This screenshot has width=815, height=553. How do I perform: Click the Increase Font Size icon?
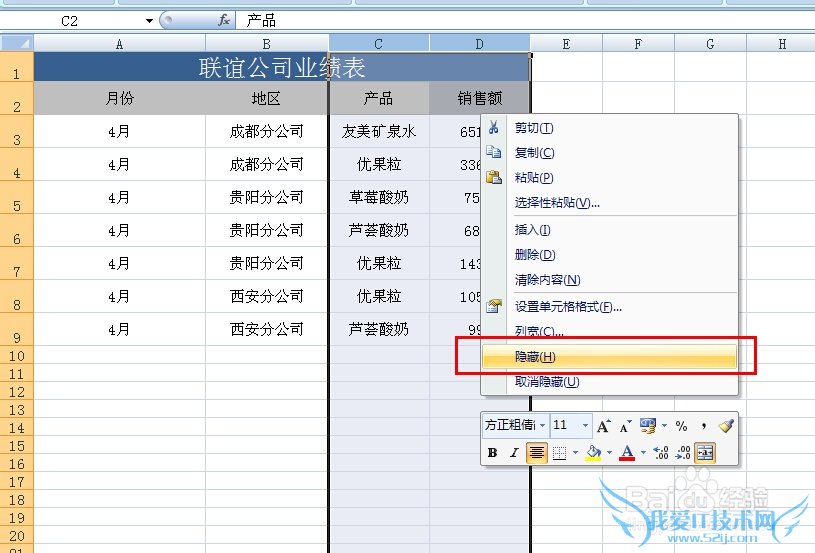[603, 426]
